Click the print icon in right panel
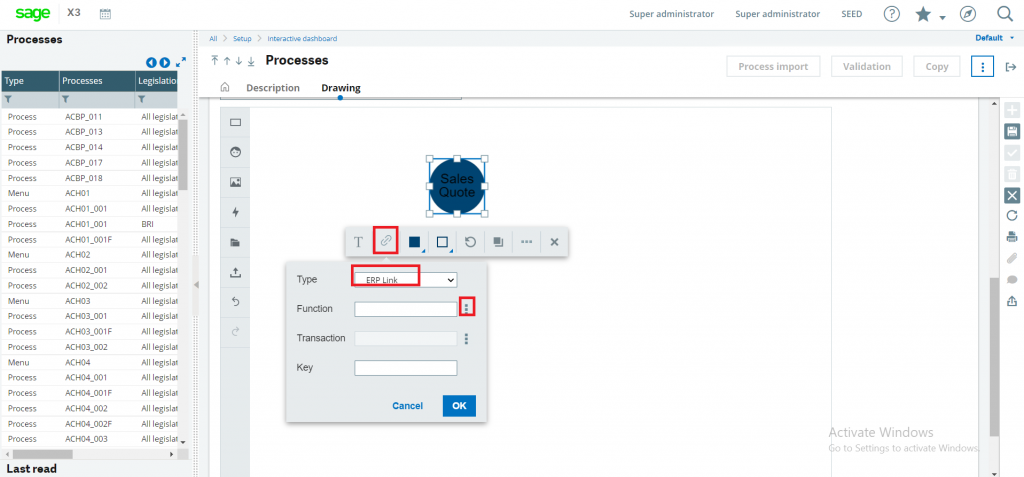 1012,237
